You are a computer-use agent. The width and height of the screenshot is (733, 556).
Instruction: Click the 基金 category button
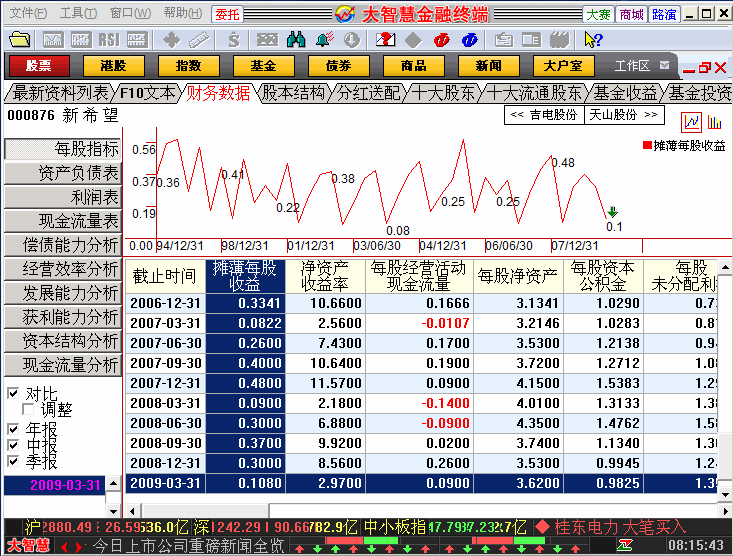tap(263, 65)
